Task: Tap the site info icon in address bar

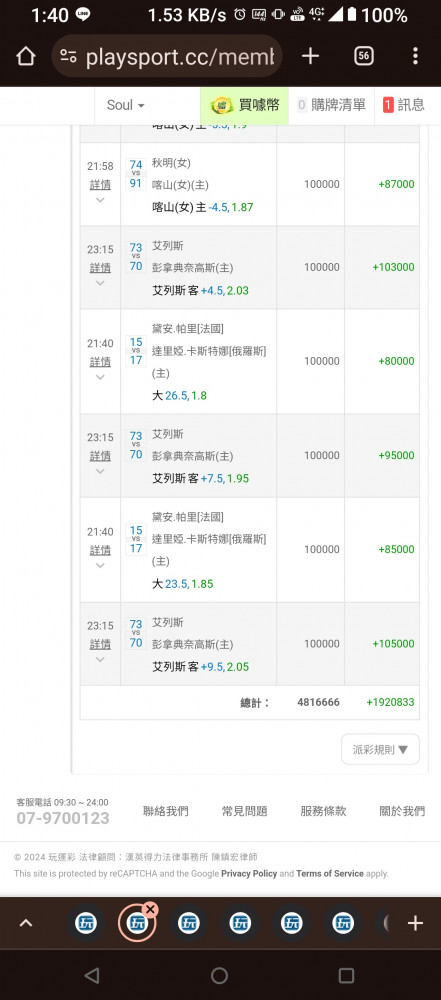Action: tap(68, 56)
